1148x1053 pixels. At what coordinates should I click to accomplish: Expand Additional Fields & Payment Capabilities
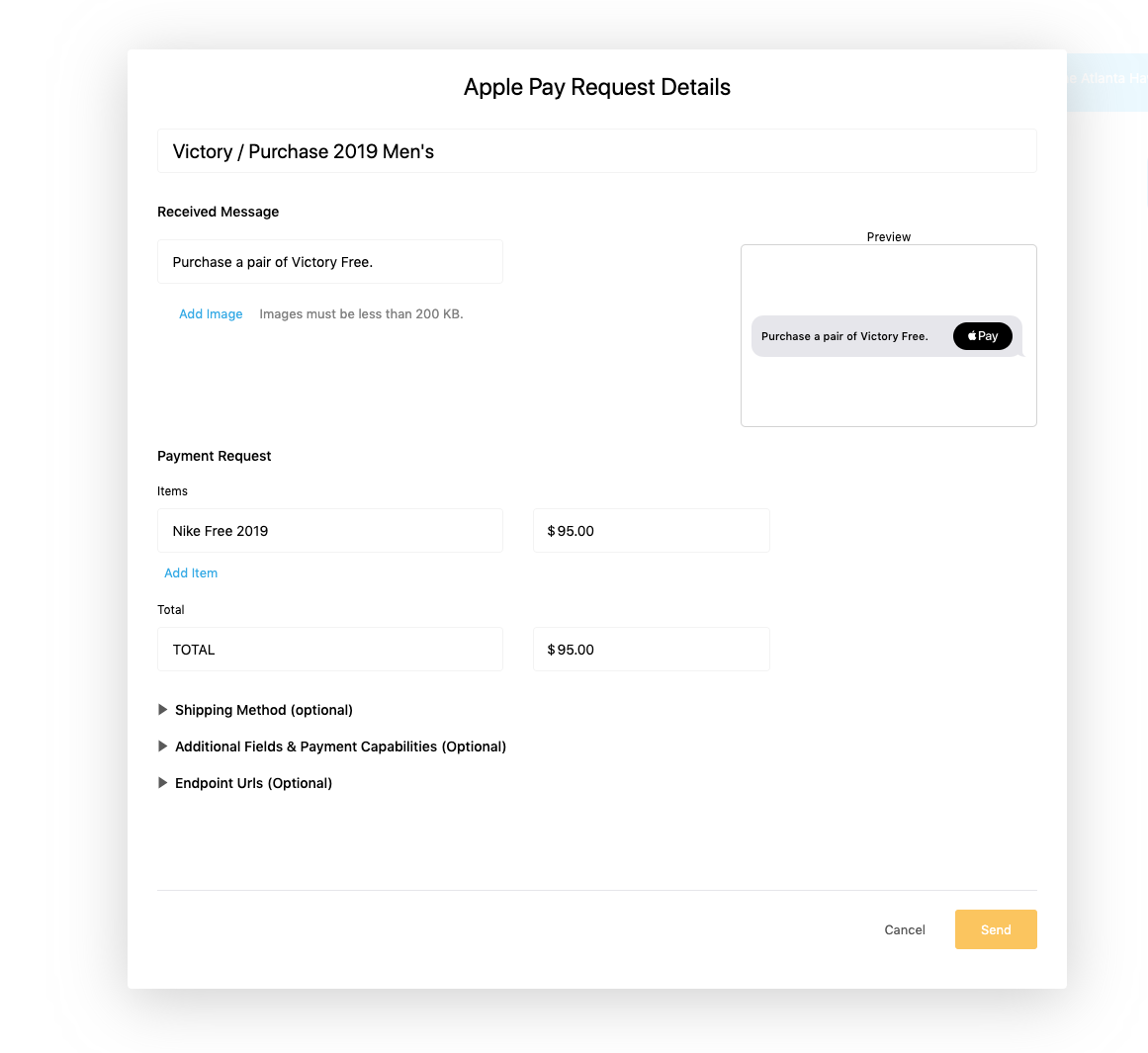[331, 746]
